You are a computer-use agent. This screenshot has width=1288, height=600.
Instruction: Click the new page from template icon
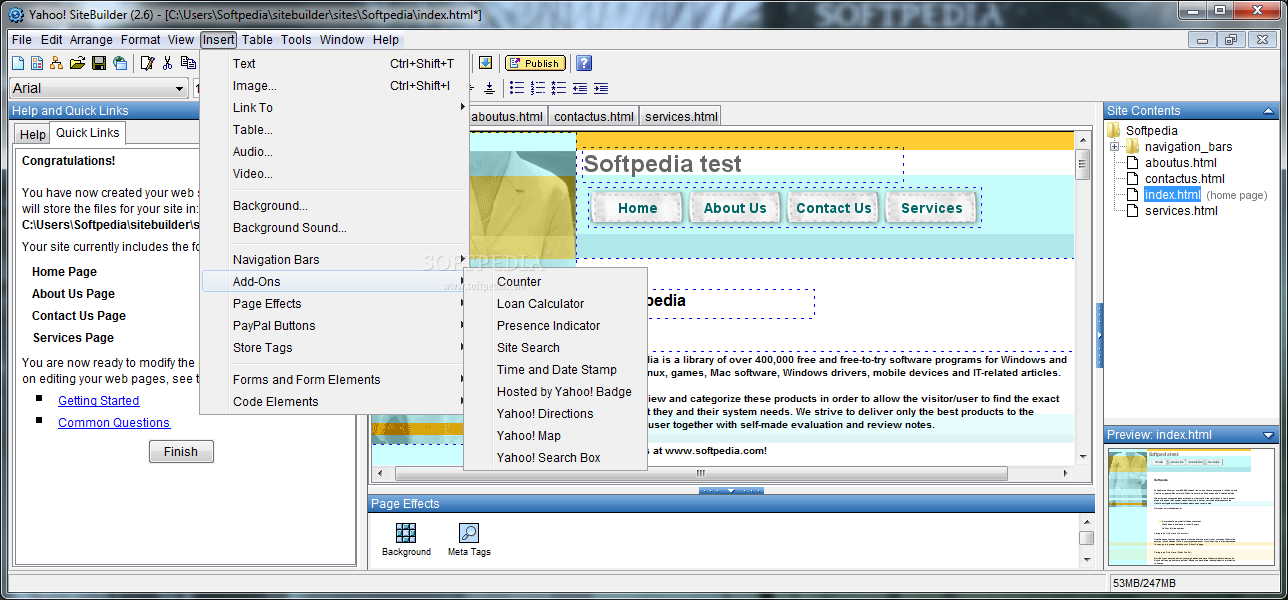point(36,63)
